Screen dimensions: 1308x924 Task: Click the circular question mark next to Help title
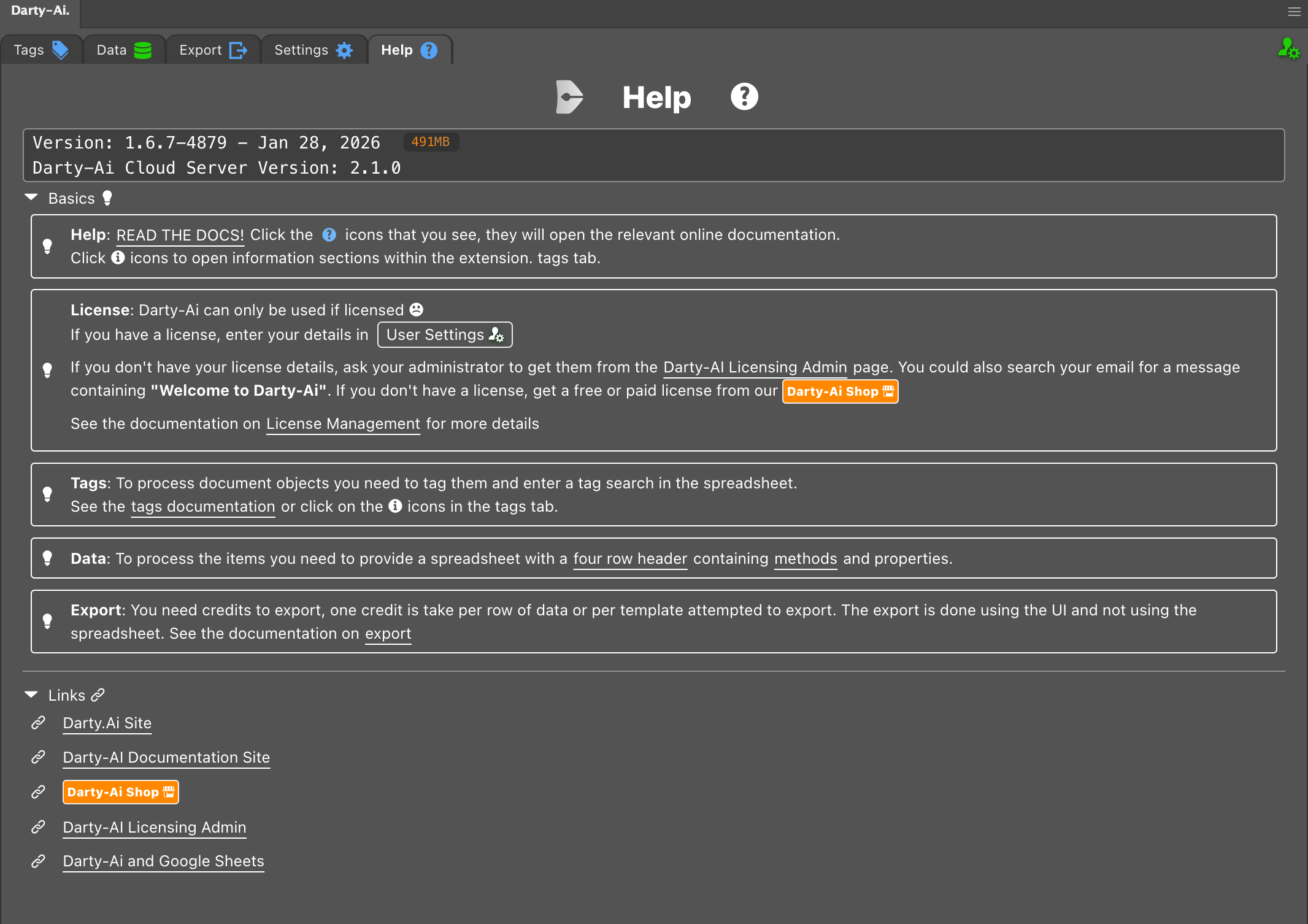click(x=744, y=96)
